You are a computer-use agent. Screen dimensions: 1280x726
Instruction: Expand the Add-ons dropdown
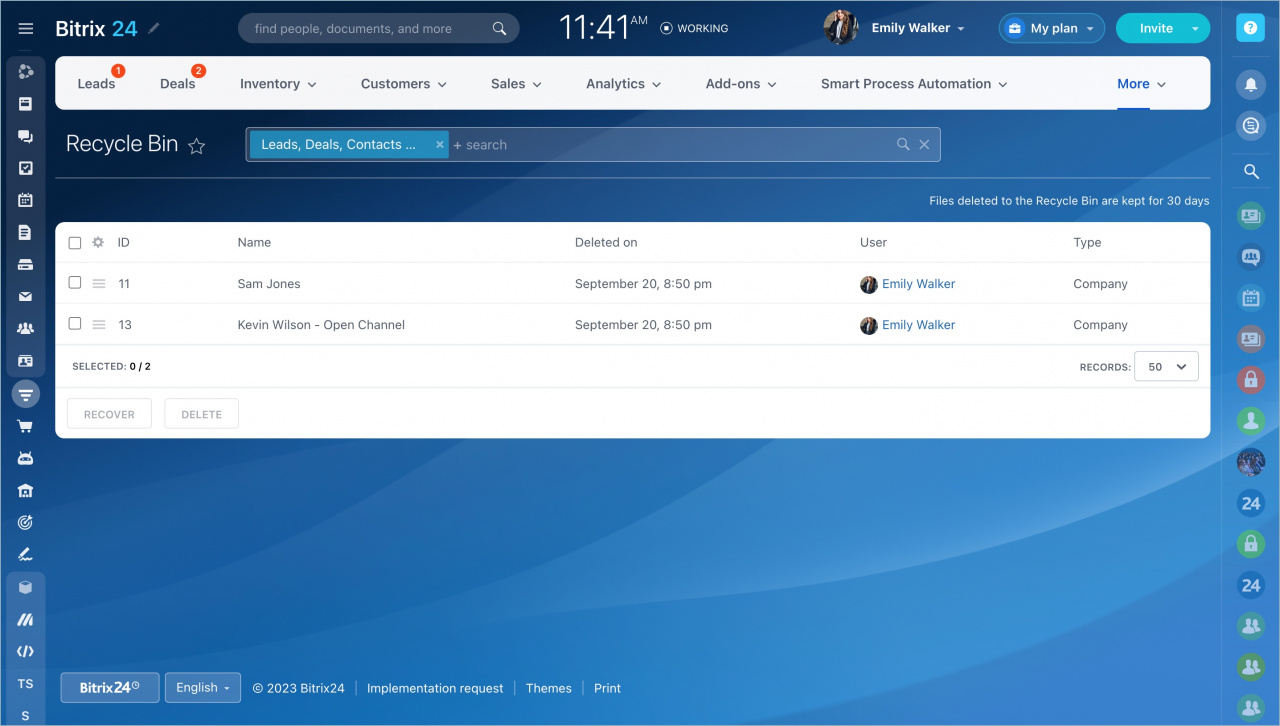click(741, 84)
